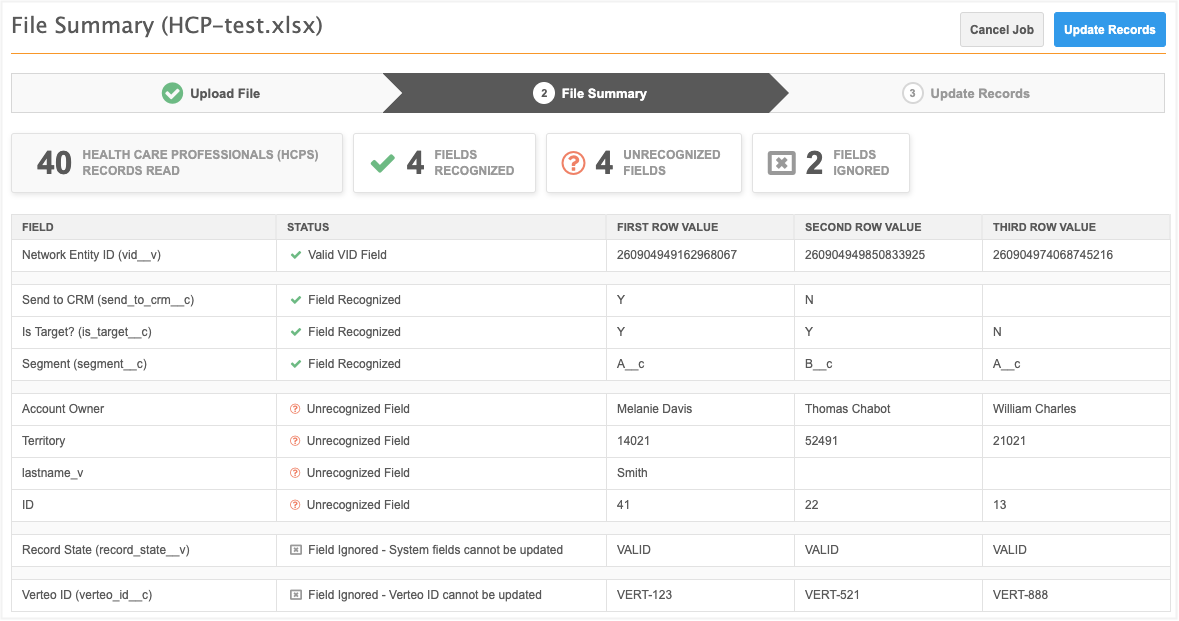Click the green check icon on Fields Recognized card
This screenshot has height=621, width=1179.
(382, 163)
